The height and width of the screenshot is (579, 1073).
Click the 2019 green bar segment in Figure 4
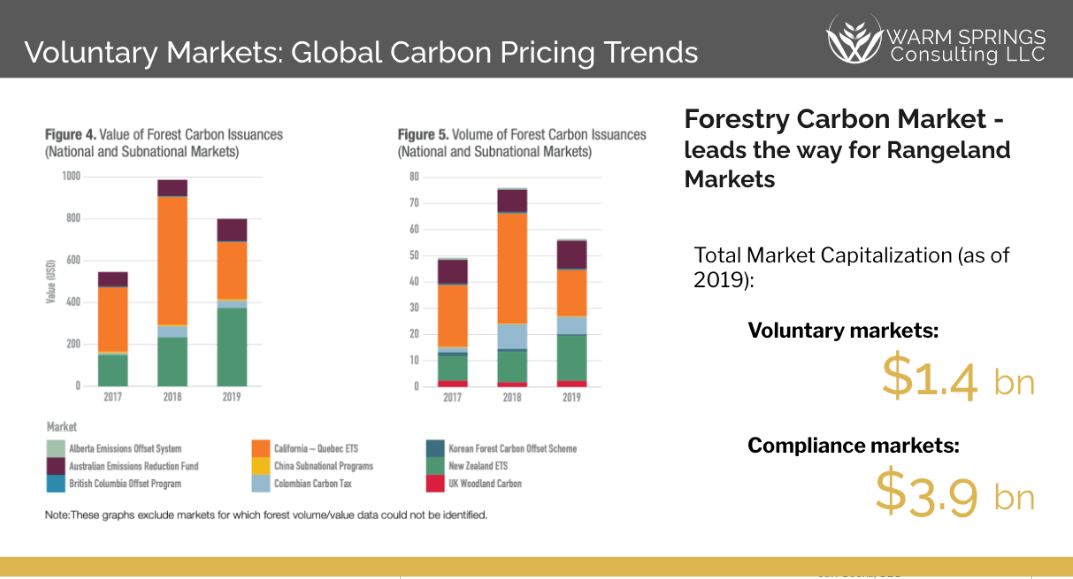coord(232,346)
